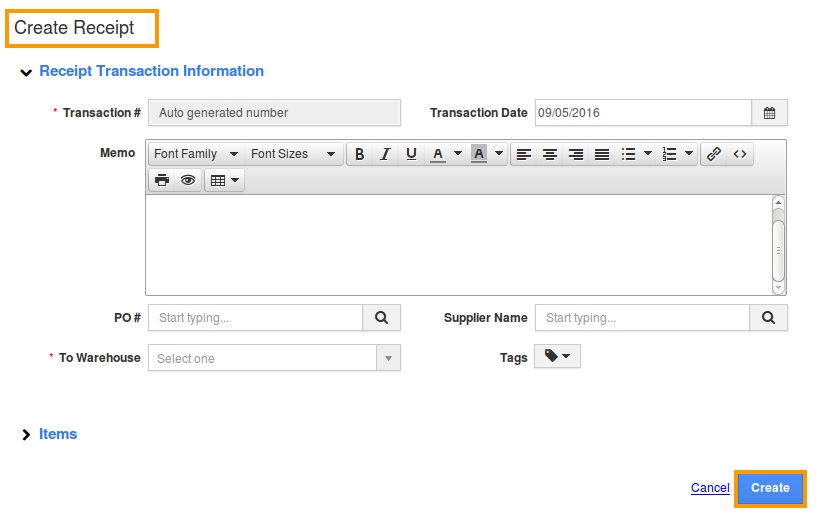Insert a numbered list
This screenshot has width=825, height=531.
[669, 154]
